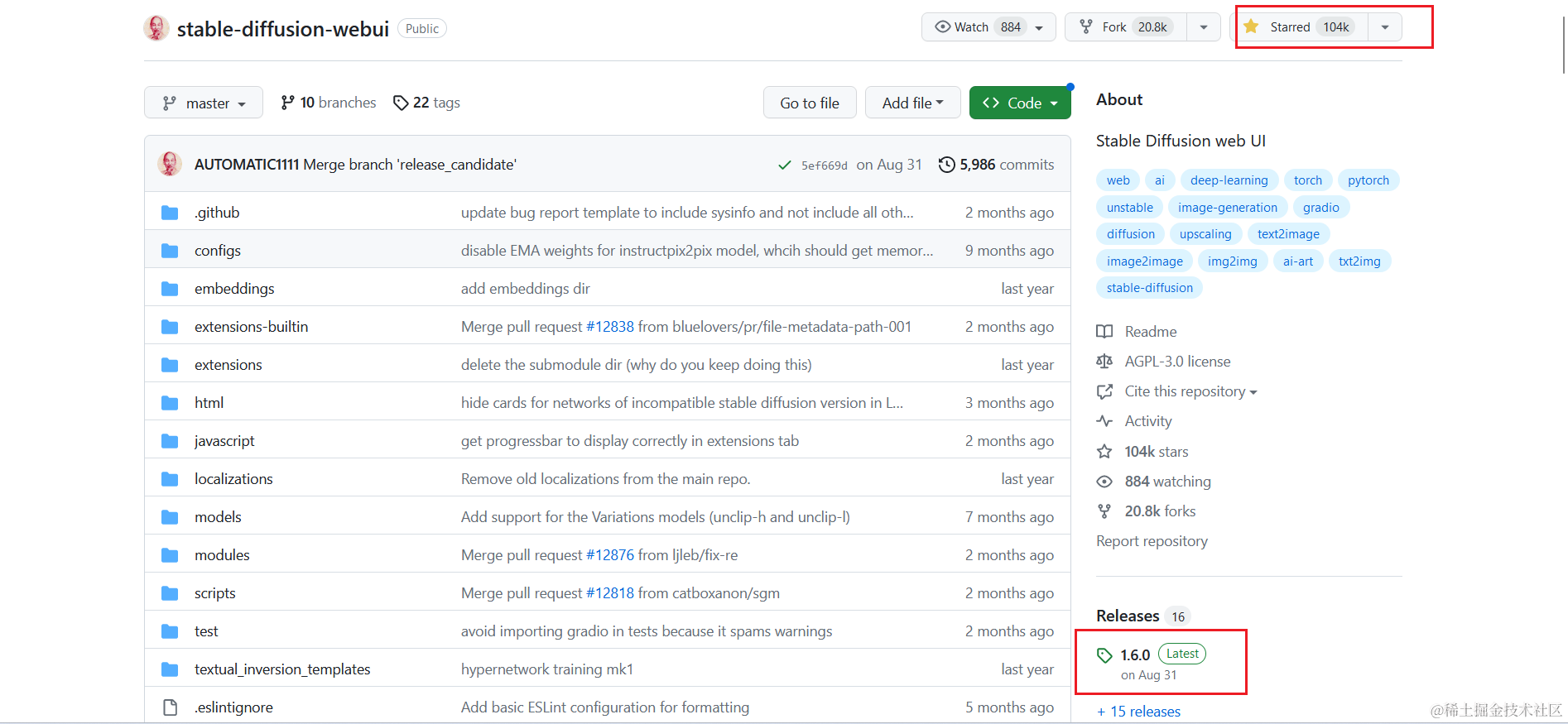
Task: Expand the Cite this repository dropdown
Action: pos(1190,391)
